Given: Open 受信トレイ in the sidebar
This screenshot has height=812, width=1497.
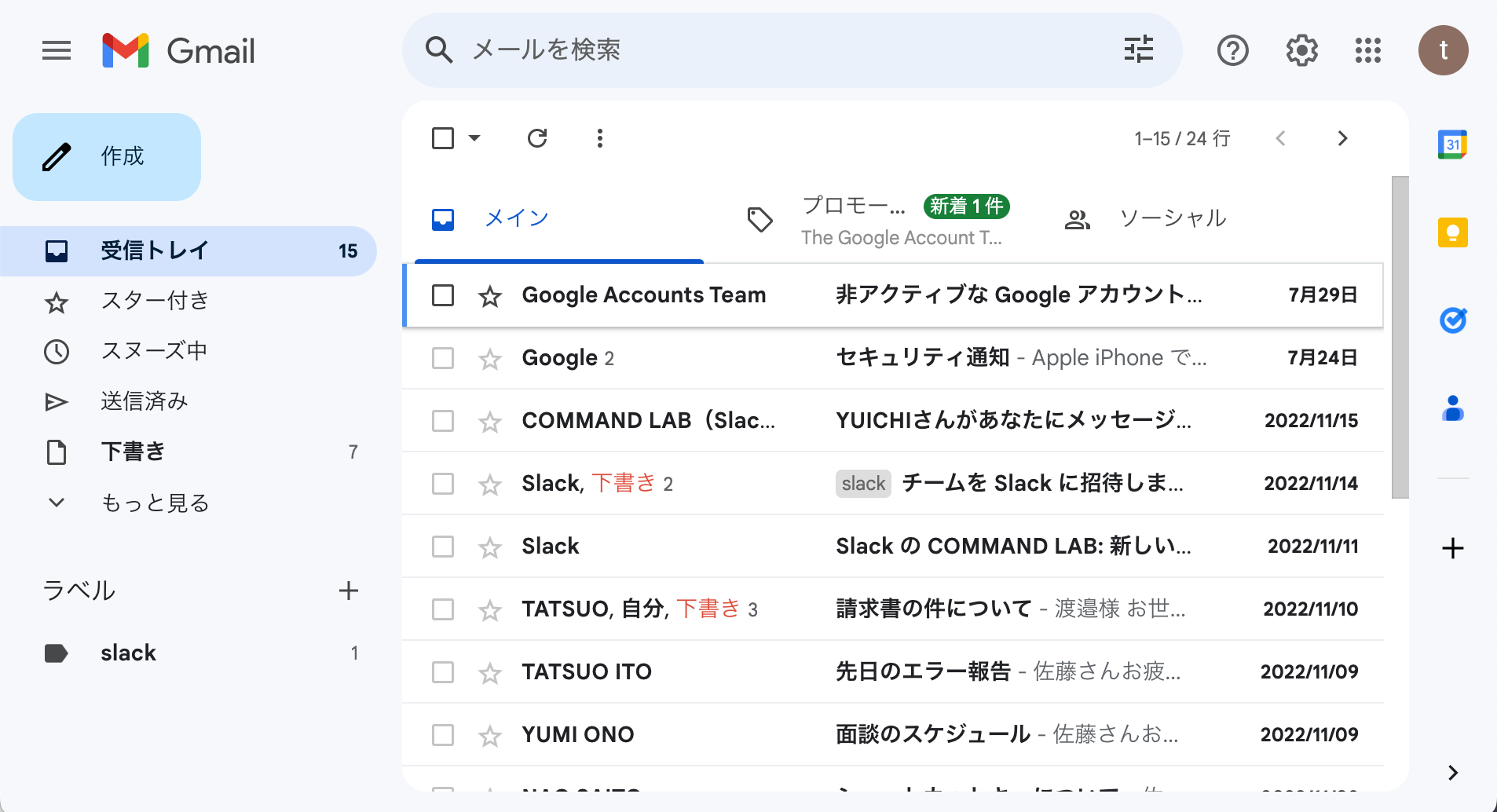Looking at the screenshot, I should click(x=188, y=251).
